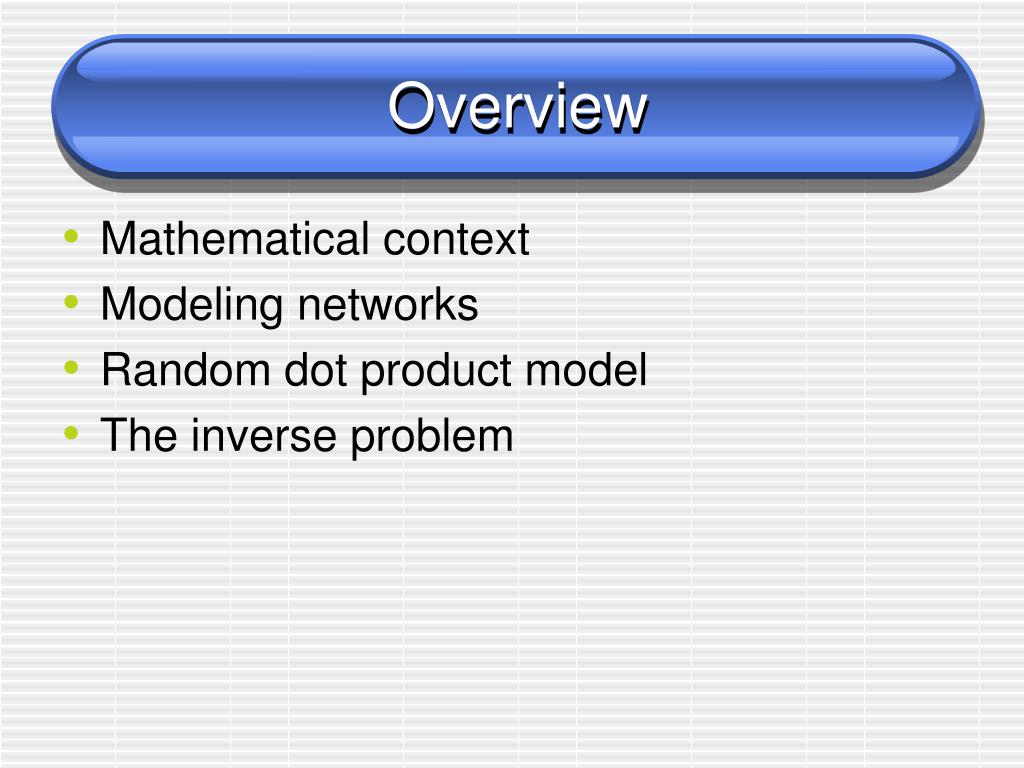This screenshot has height=768, width=1024.
Task: Click the green bullet before Mathematical context
Action: click(71, 236)
